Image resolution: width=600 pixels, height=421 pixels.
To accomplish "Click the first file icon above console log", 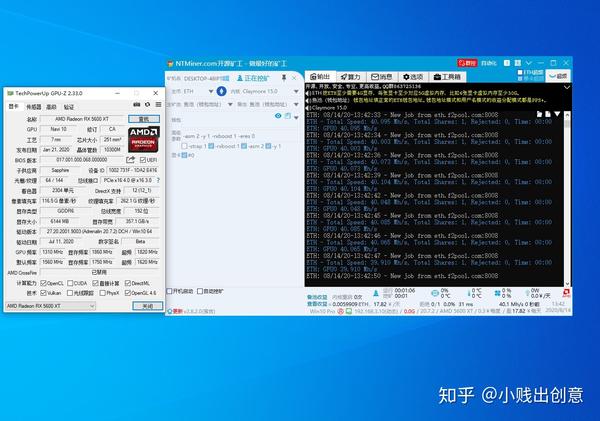I will (x=540, y=114).
